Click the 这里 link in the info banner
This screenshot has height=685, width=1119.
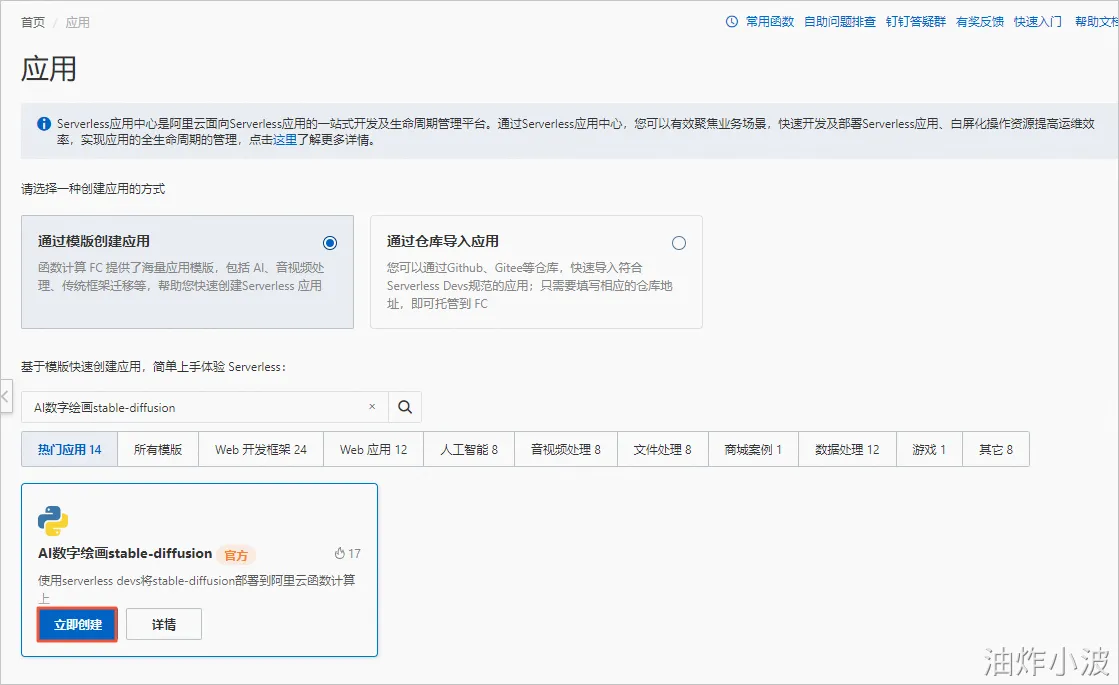[x=285, y=140]
